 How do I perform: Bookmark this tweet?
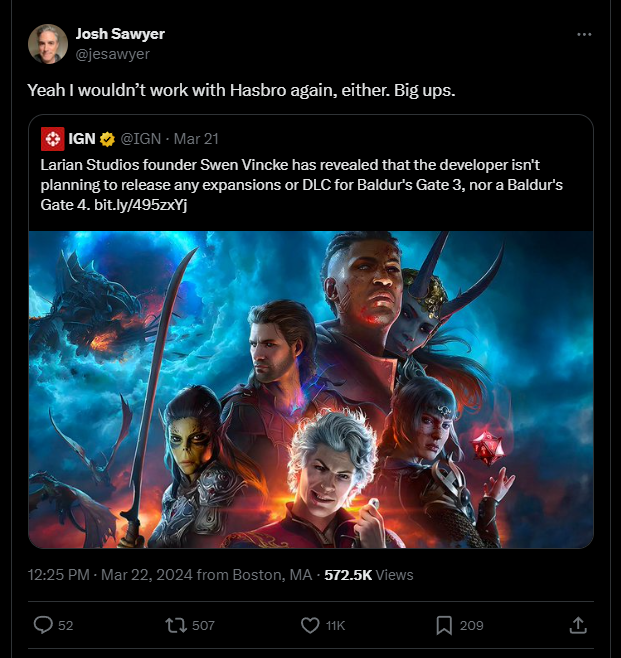click(x=444, y=625)
